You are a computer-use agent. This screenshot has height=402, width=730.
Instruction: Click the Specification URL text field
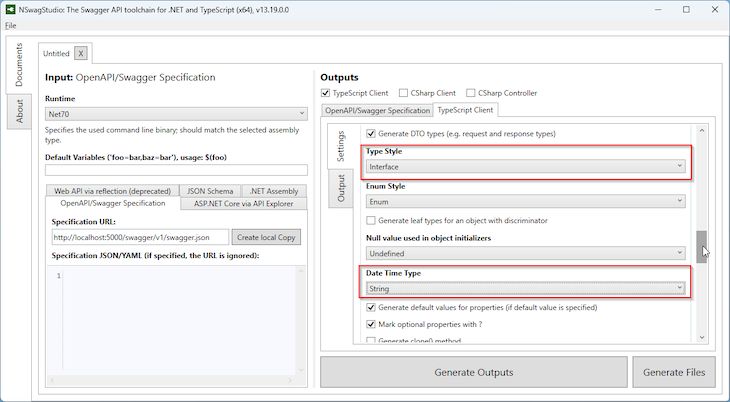141,237
